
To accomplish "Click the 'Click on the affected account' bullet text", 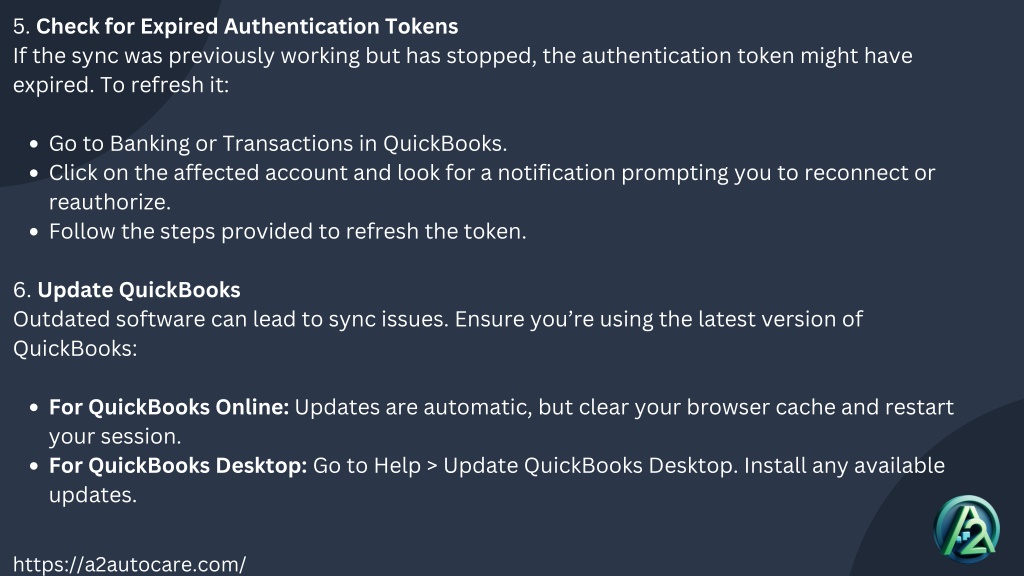I will pyautogui.click(x=492, y=187).
